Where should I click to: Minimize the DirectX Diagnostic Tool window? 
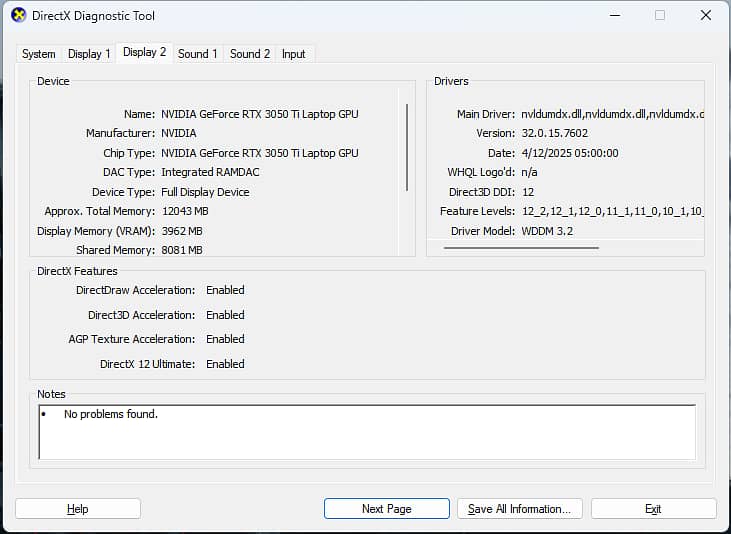pos(615,15)
